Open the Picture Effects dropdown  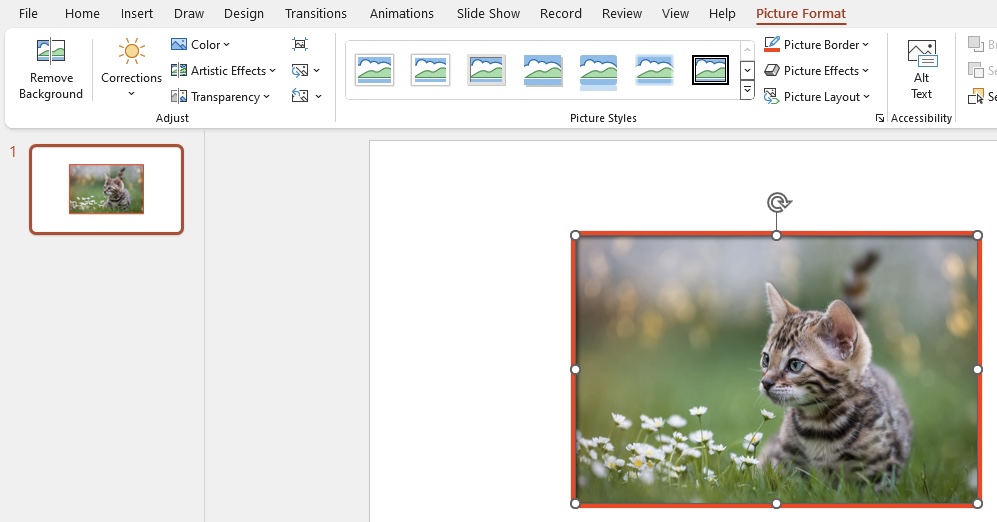coord(816,71)
